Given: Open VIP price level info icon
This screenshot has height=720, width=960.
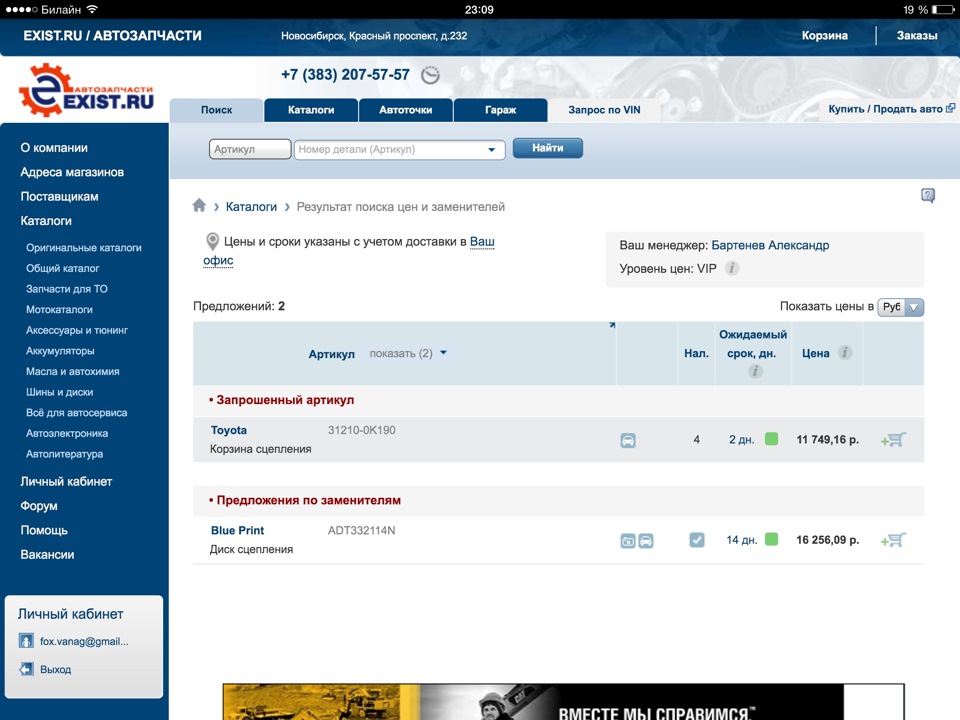Looking at the screenshot, I should (732, 268).
